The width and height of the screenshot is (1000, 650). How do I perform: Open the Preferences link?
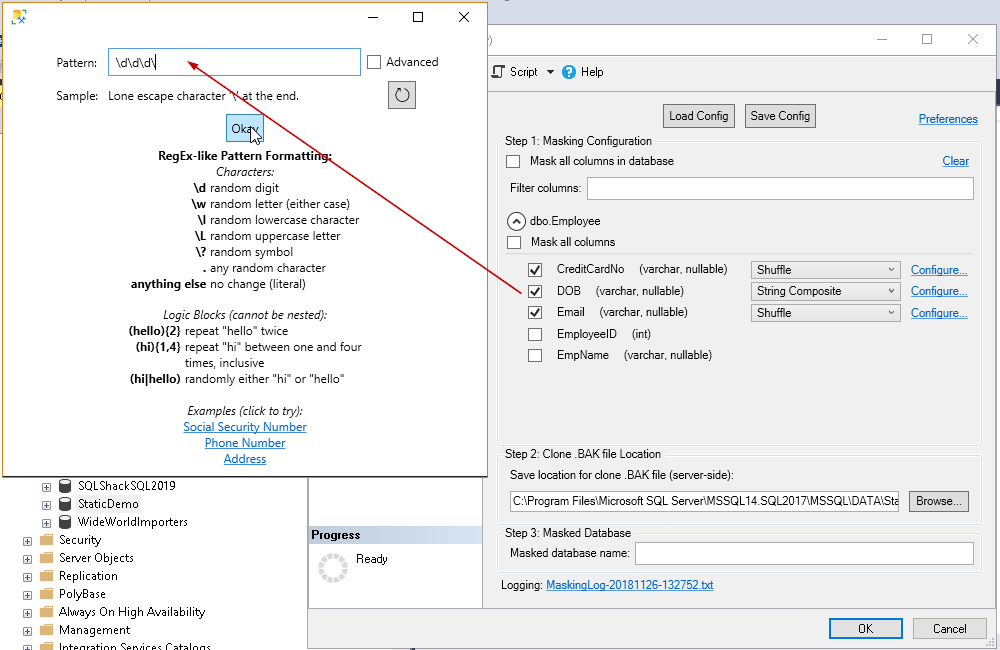pyautogui.click(x=948, y=119)
